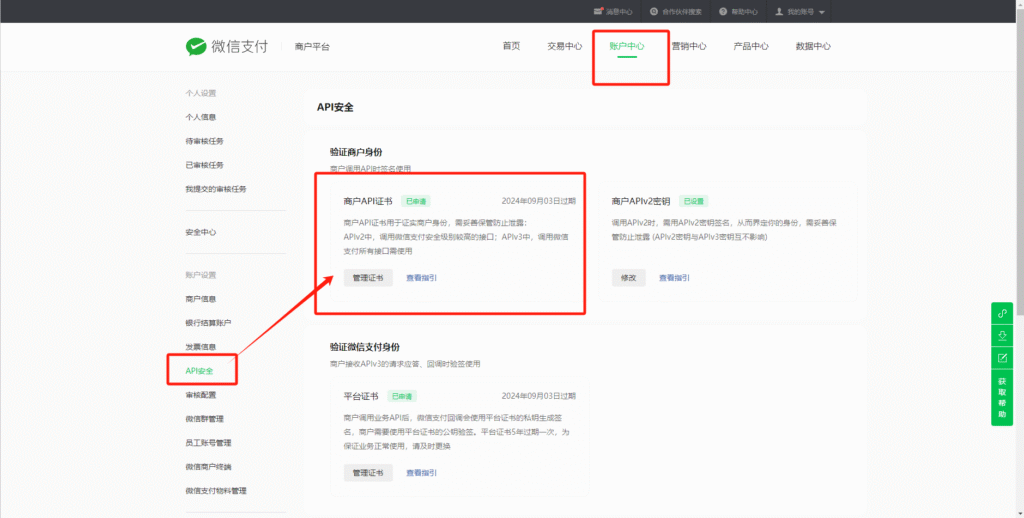The height and width of the screenshot is (518, 1024).
Task: Go to the 首页 tab
Action: point(511,46)
